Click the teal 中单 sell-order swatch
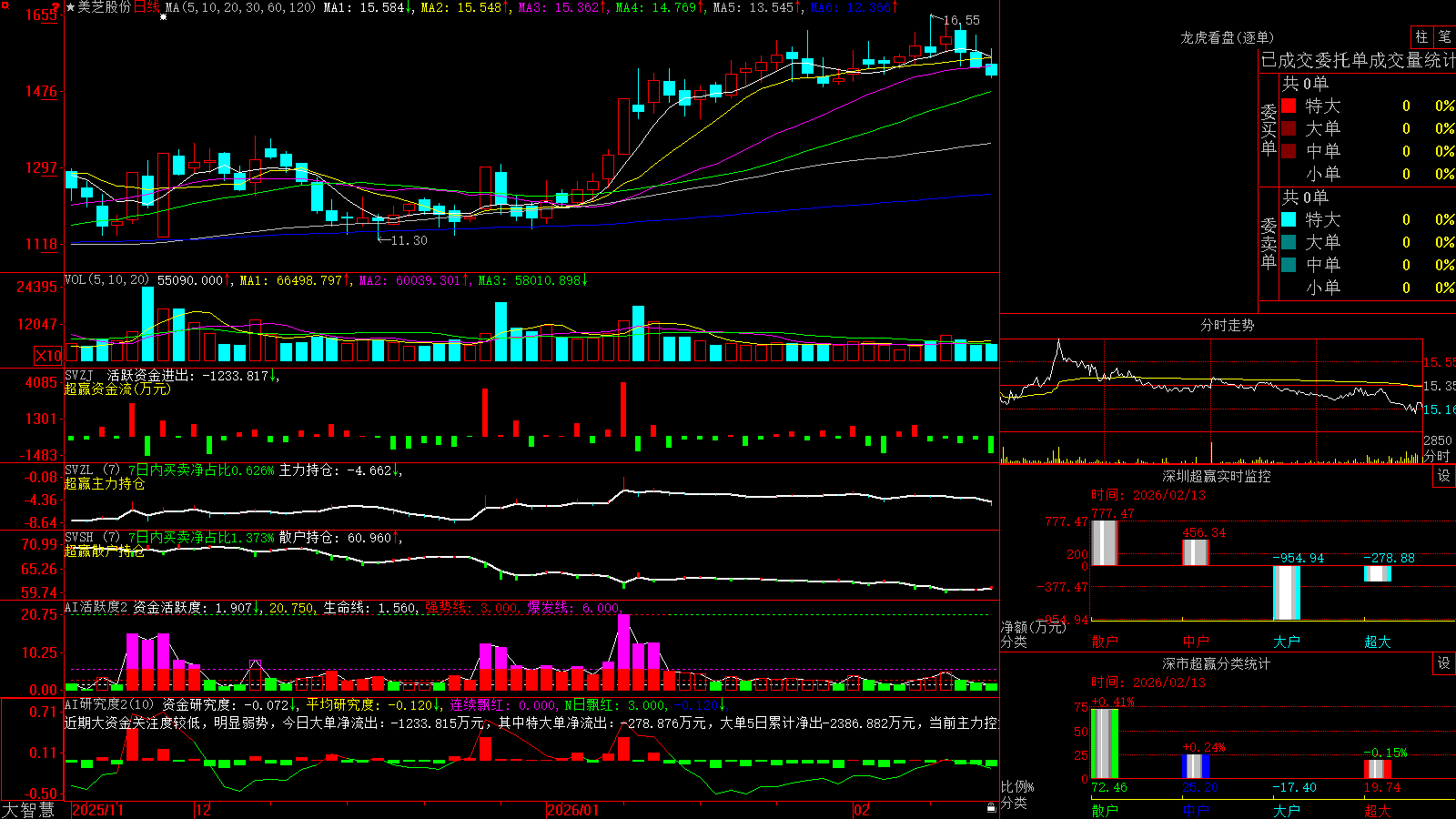 click(1289, 265)
